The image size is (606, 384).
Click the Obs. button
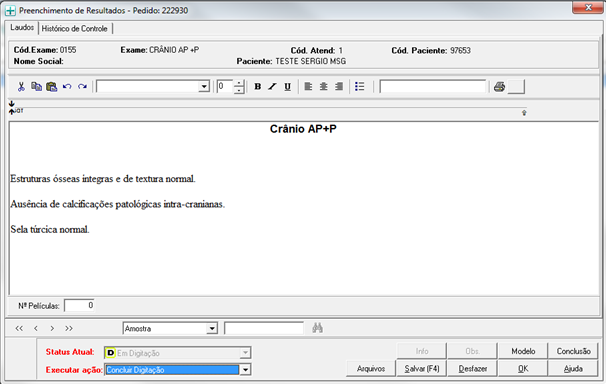point(472,351)
